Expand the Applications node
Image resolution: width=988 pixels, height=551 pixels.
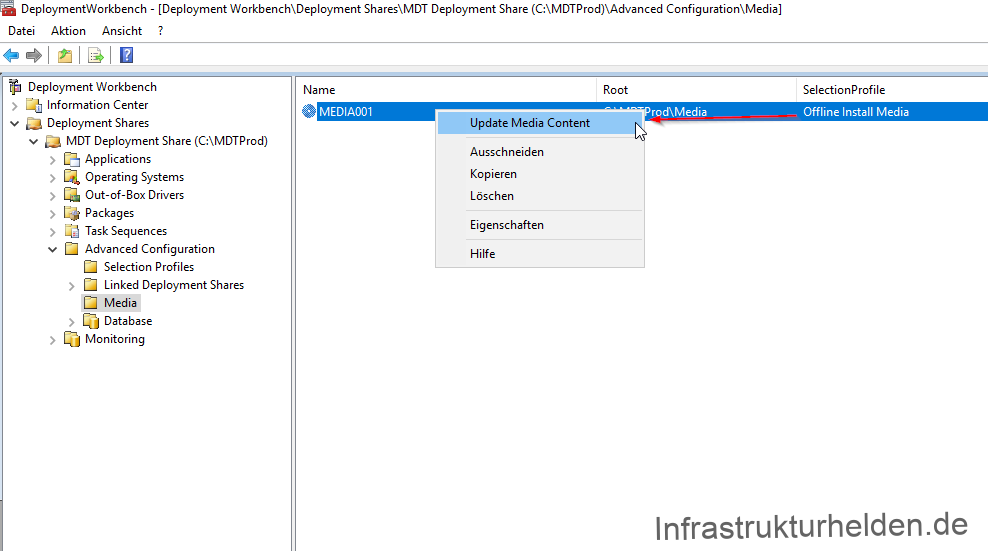52,160
